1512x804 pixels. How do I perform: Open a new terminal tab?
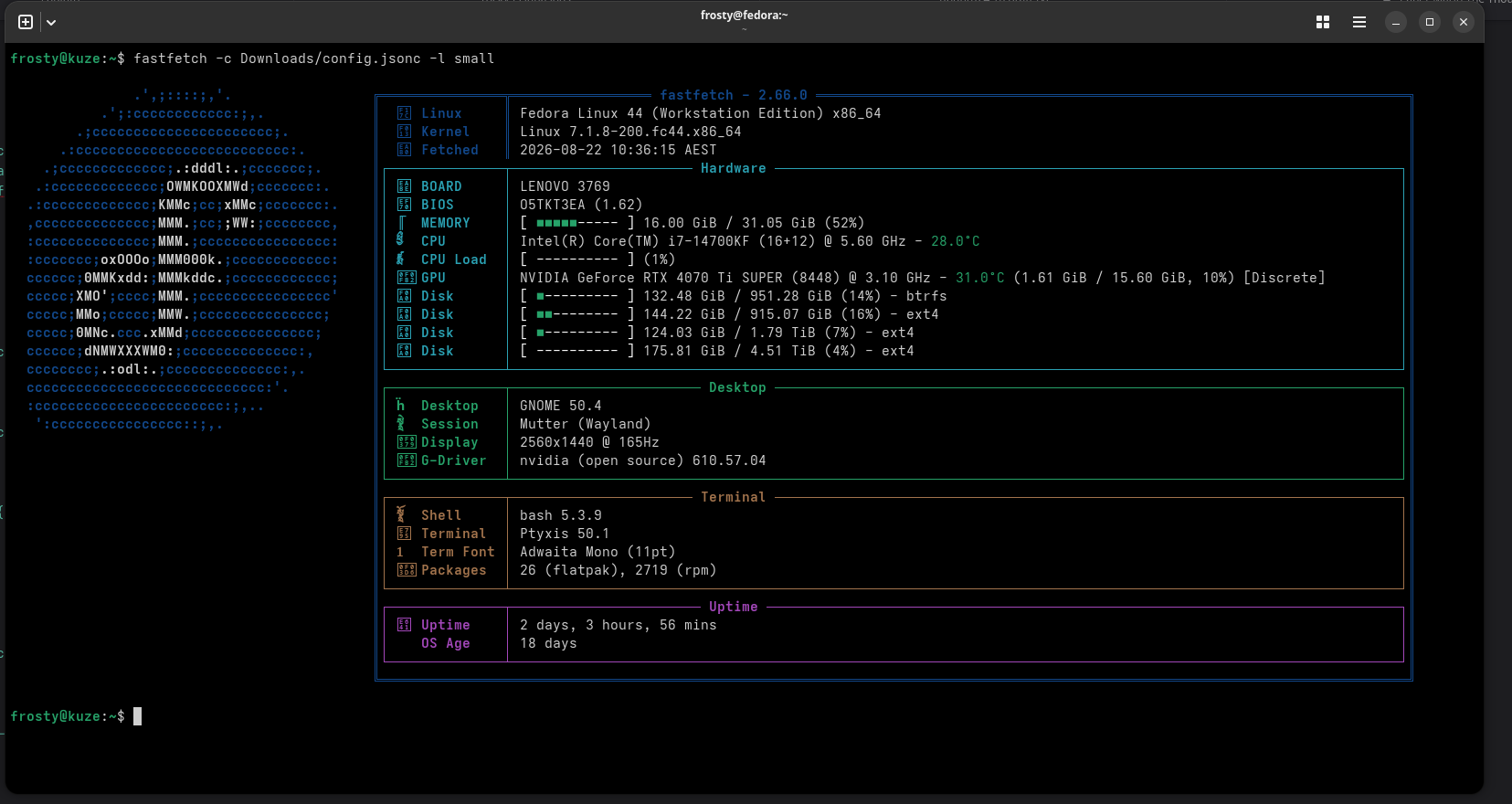26,22
